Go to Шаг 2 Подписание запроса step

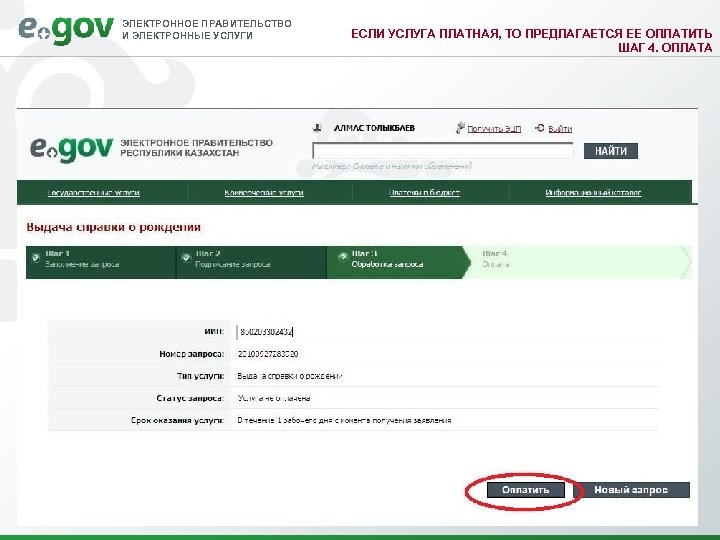[251, 262]
